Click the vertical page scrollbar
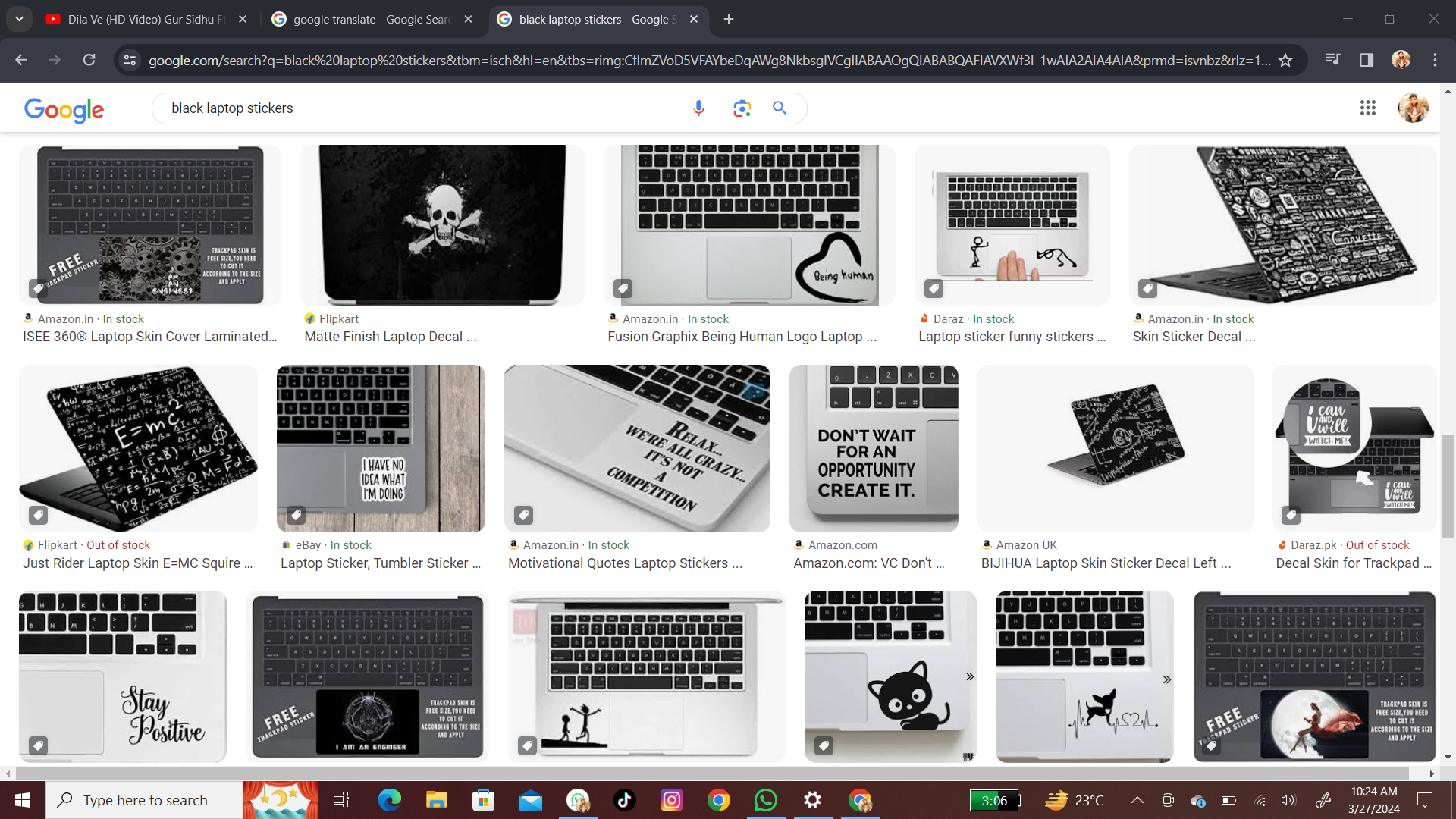Image resolution: width=1456 pixels, height=819 pixels. [x=1448, y=485]
